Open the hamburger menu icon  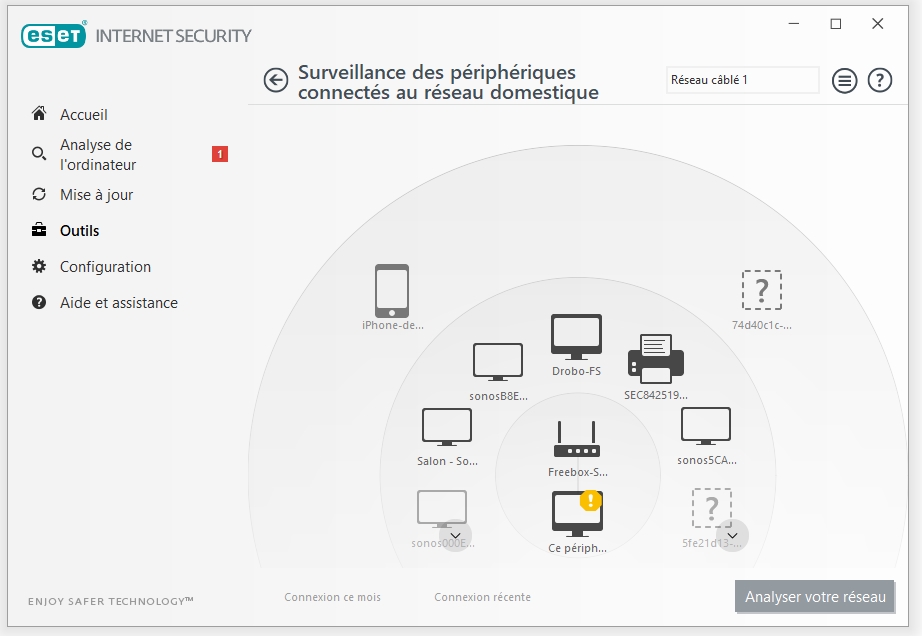[844, 81]
